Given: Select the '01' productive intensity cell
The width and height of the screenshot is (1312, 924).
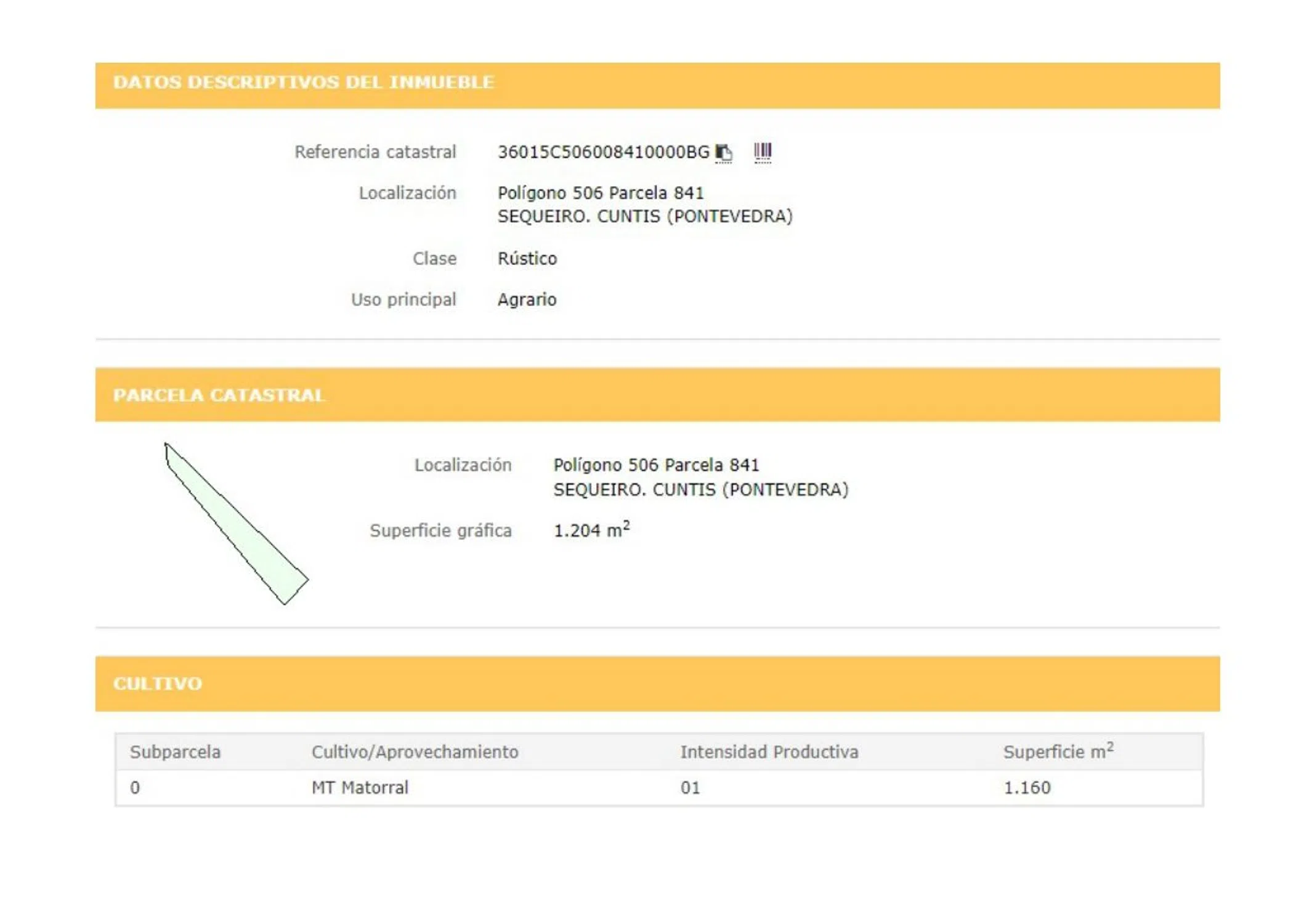Looking at the screenshot, I should click(x=690, y=787).
